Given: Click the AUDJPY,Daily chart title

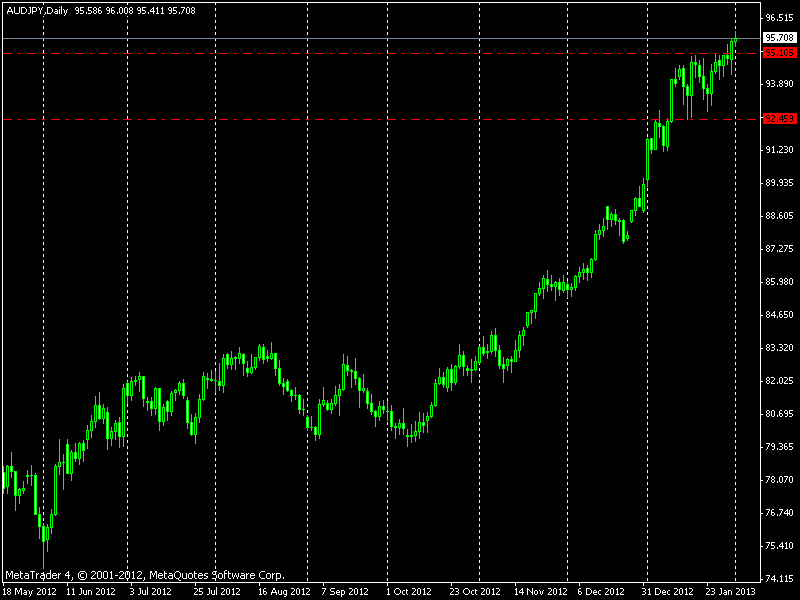Looking at the screenshot, I should pos(37,11).
